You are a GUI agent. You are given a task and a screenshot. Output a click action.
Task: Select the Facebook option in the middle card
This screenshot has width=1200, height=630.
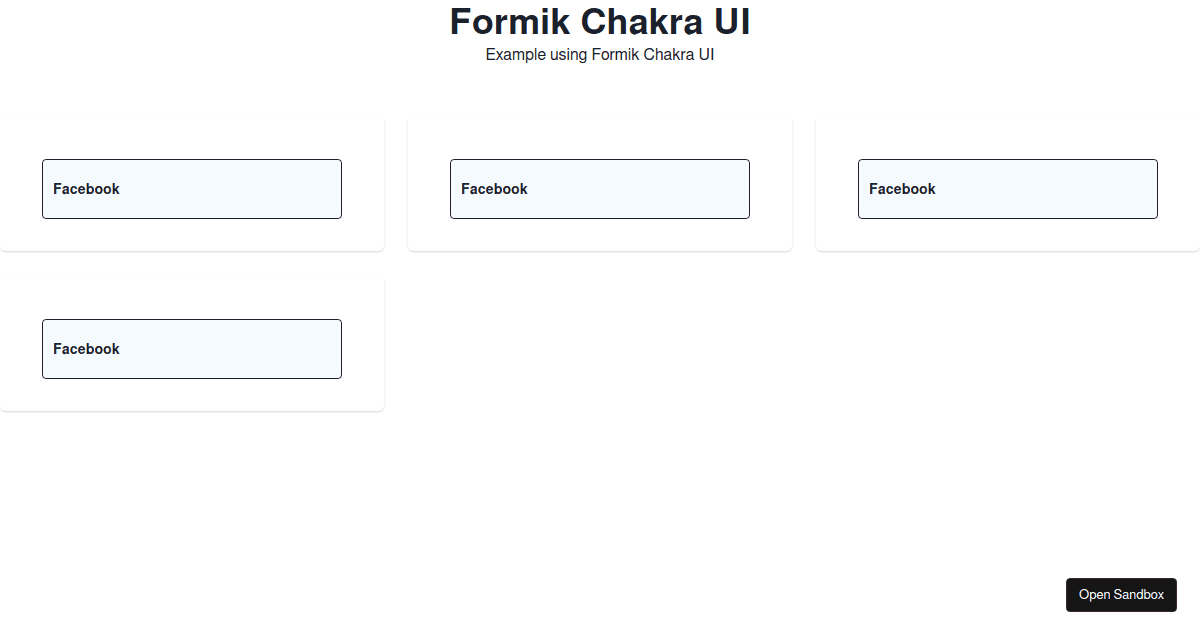pos(600,189)
